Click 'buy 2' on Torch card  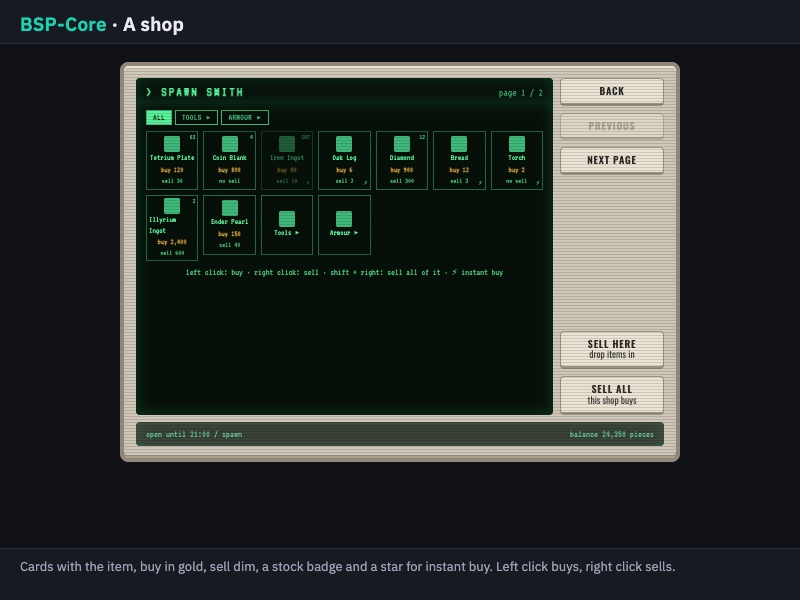click(x=516, y=170)
